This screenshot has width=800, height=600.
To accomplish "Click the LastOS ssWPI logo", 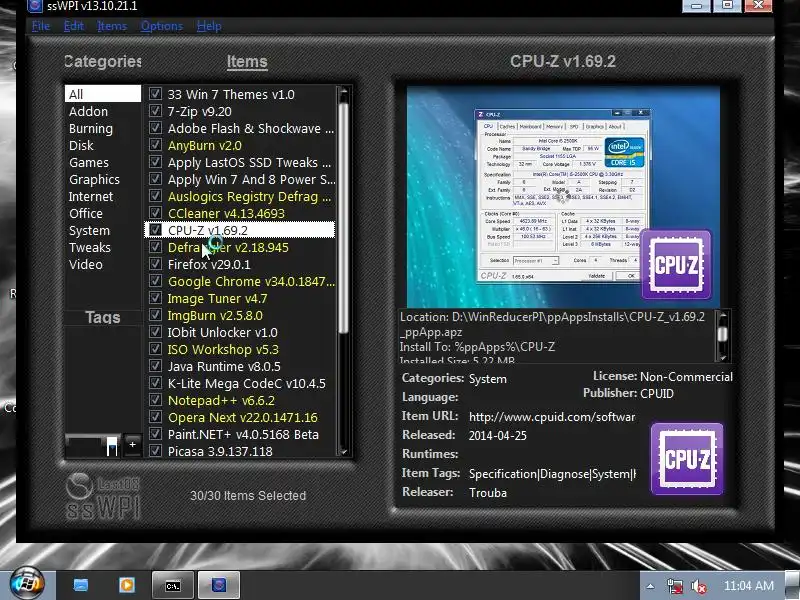I will [103, 497].
